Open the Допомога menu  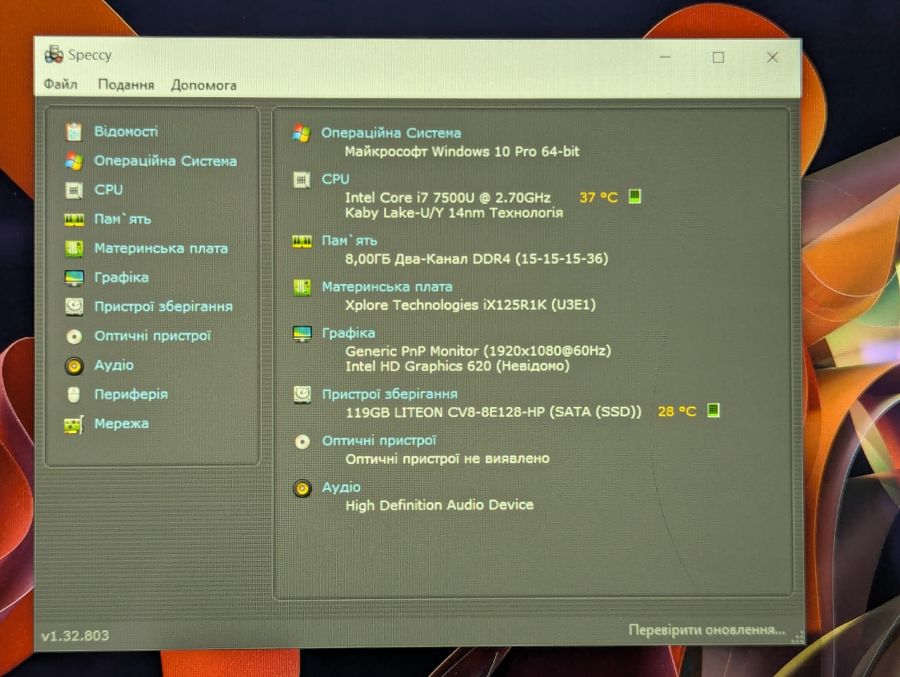[x=204, y=85]
